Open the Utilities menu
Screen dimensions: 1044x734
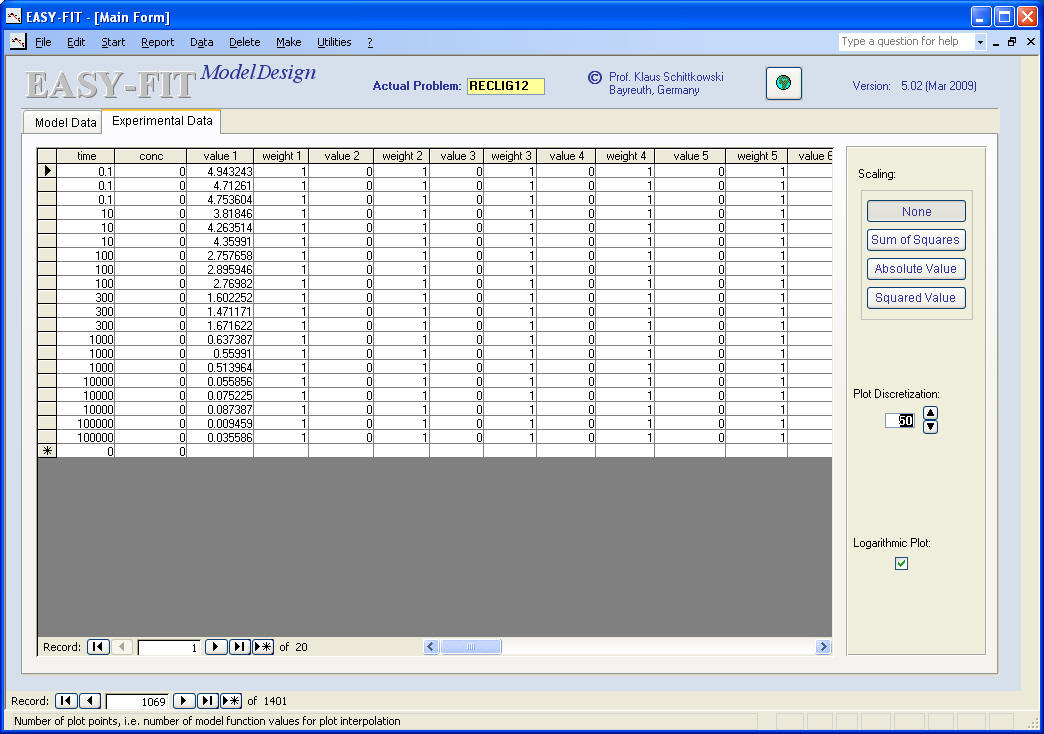click(334, 42)
